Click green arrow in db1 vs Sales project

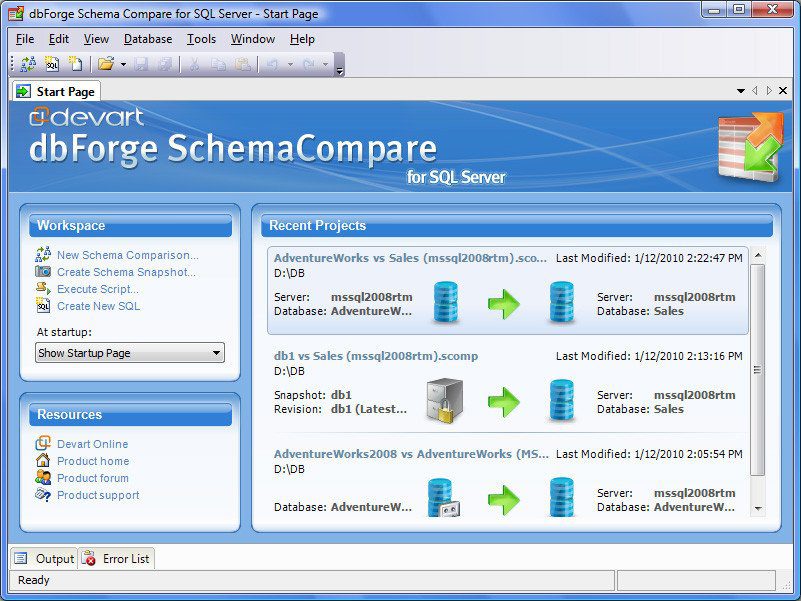pos(504,402)
